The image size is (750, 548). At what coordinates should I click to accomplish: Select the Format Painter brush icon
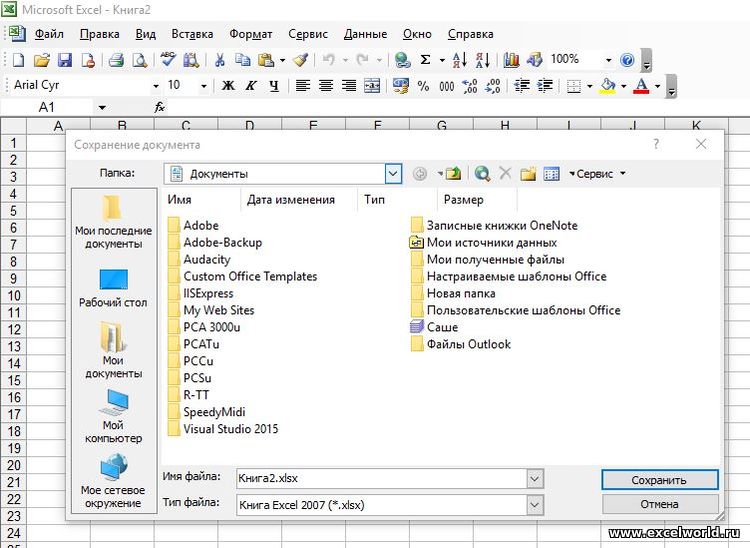click(300, 60)
